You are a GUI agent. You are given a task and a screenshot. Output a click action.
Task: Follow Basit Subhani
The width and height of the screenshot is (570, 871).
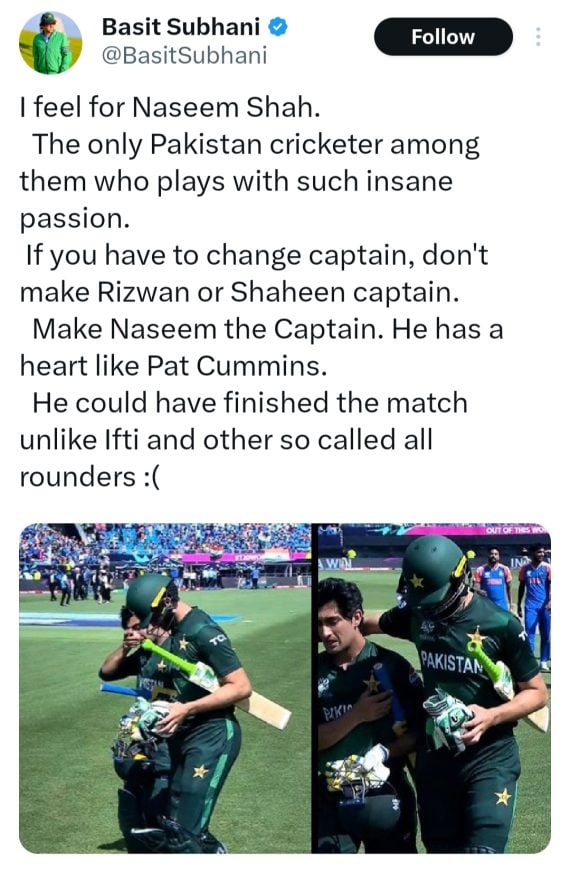(443, 37)
